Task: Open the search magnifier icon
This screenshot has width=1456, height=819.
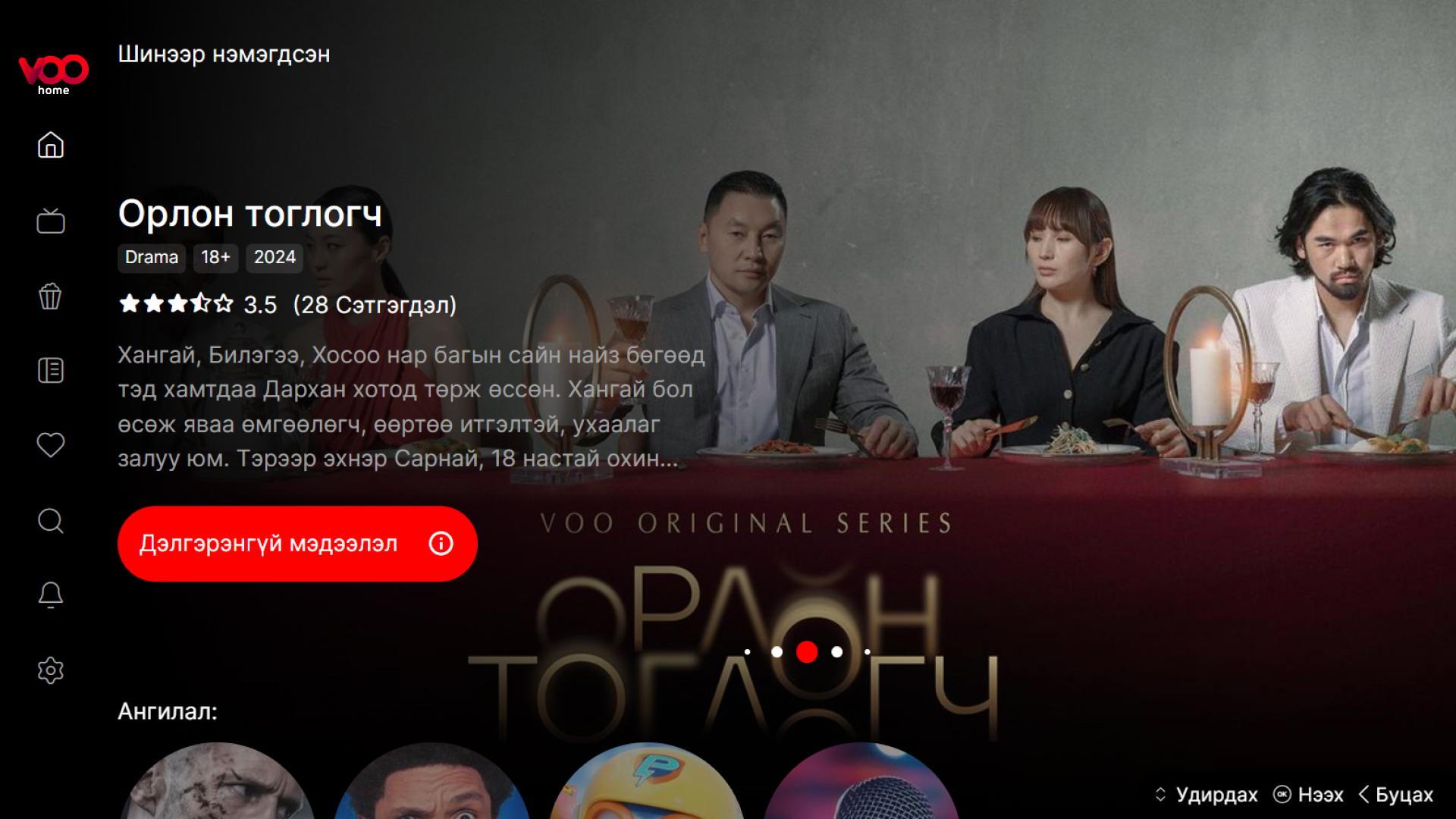Action: tap(51, 521)
